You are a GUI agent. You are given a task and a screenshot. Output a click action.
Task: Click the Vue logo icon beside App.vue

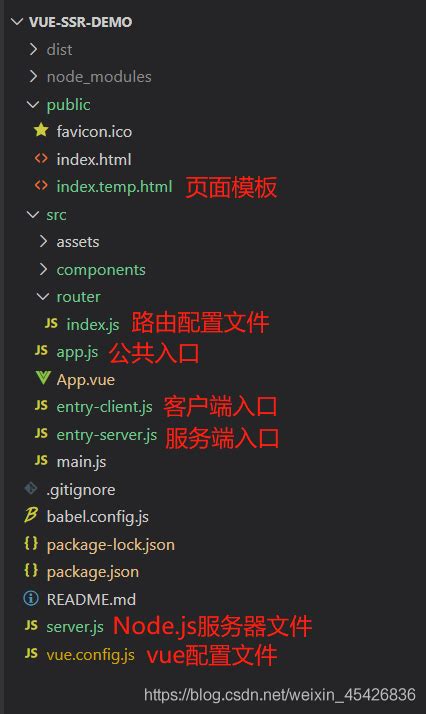(x=43, y=378)
